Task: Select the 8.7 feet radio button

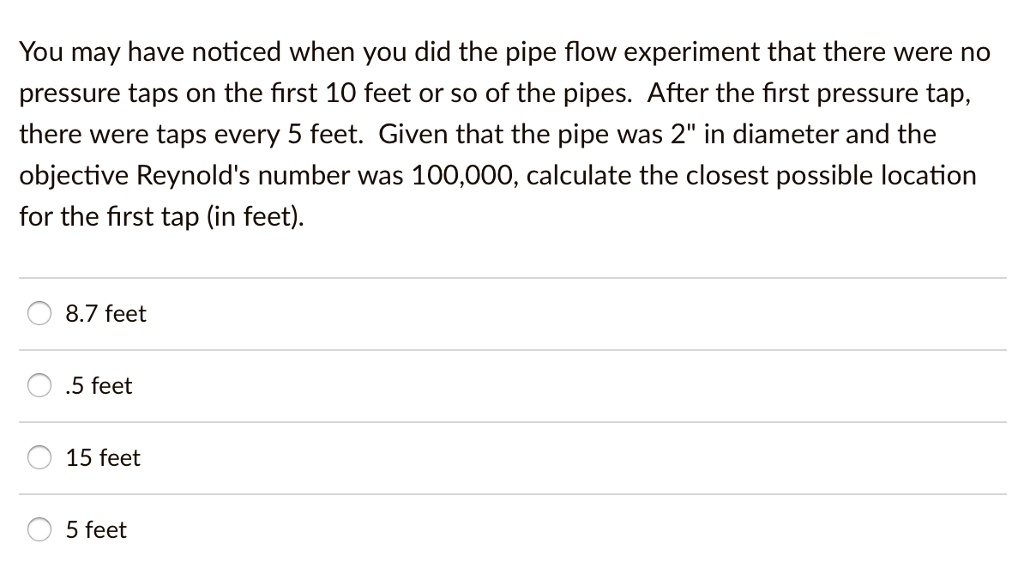Action: [39, 313]
